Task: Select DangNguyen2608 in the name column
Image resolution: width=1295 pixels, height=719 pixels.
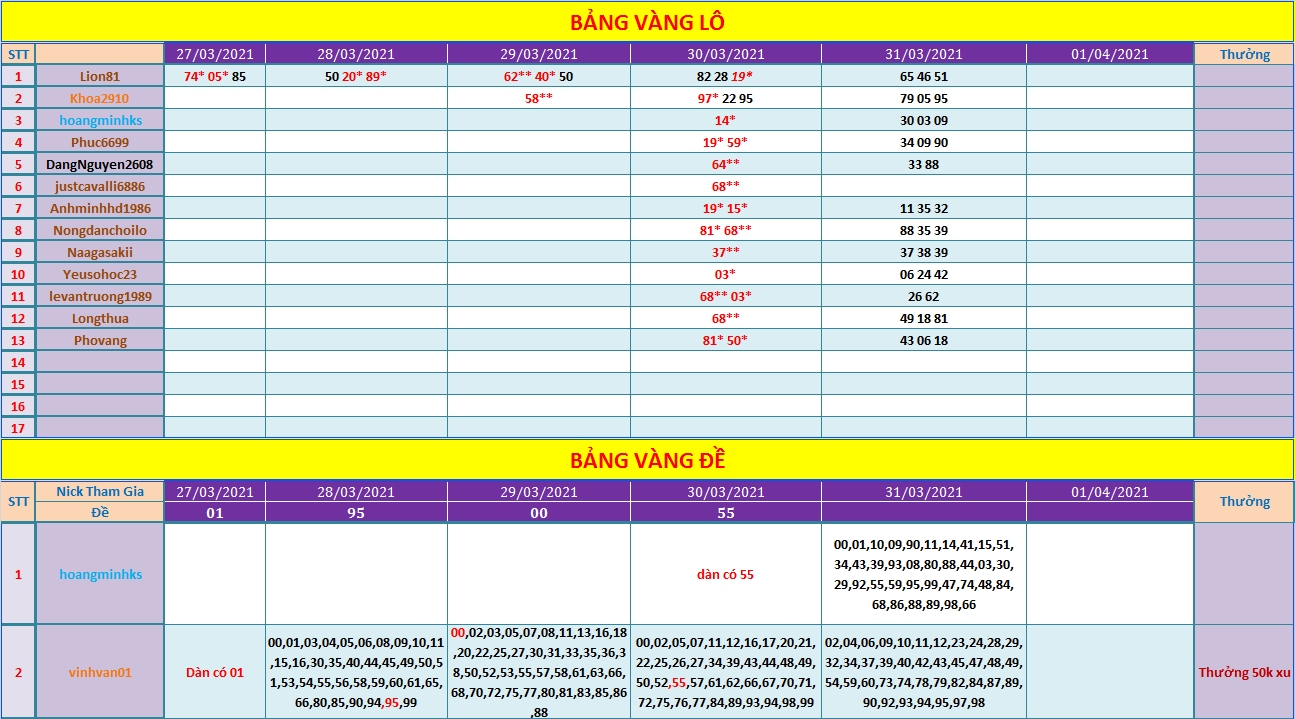Action: point(100,164)
